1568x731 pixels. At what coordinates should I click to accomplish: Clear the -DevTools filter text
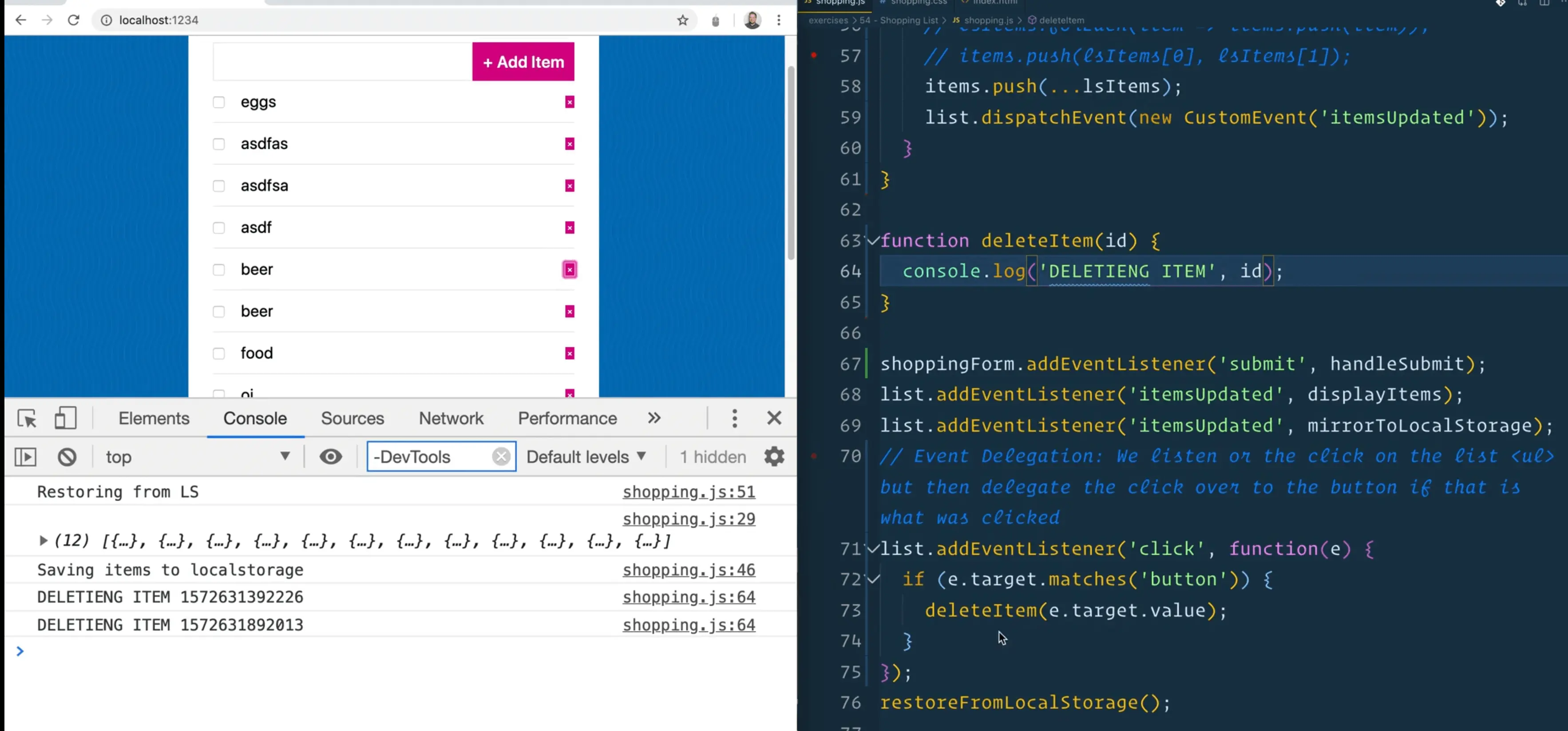pos(501,457)
